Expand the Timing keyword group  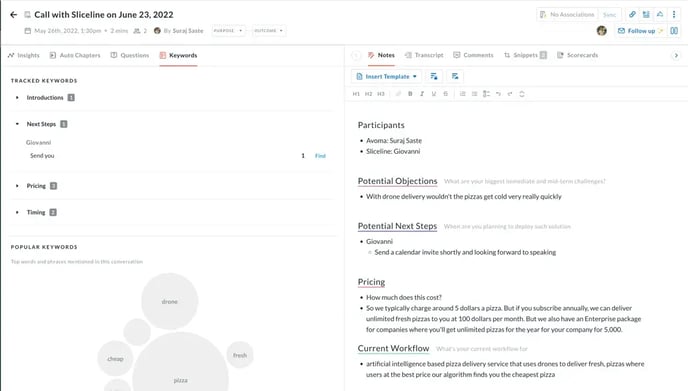point(17,212)
